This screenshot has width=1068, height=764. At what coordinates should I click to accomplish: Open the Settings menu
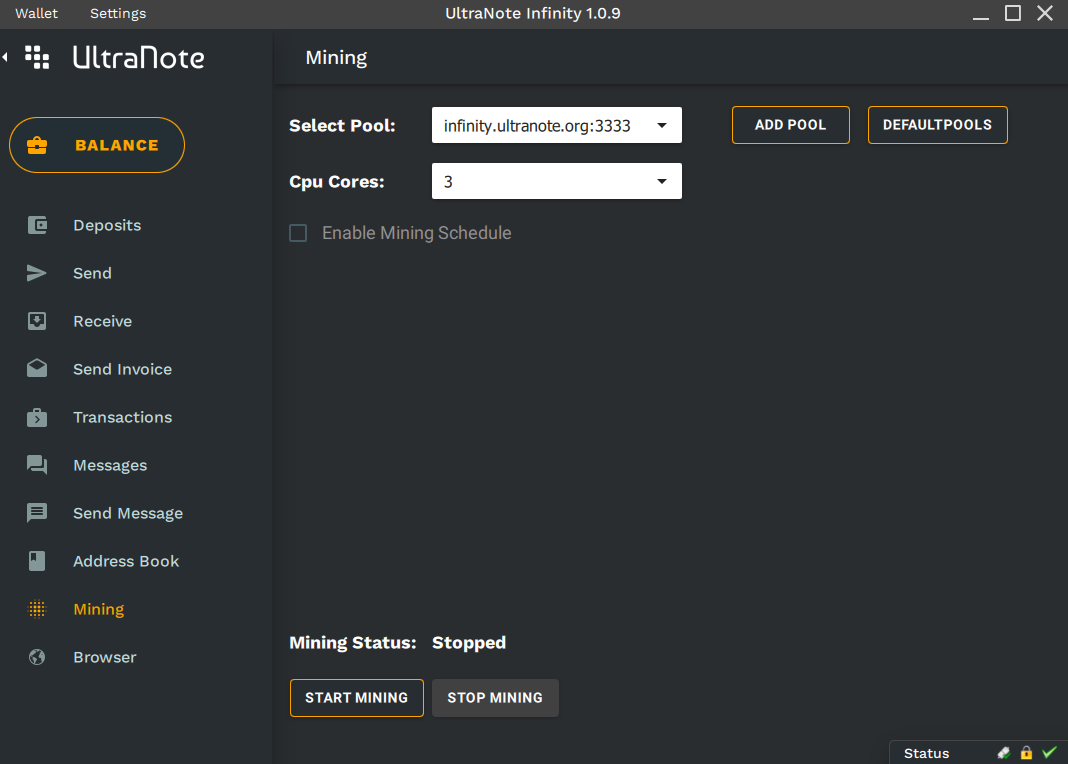click(x=118, y=14)
